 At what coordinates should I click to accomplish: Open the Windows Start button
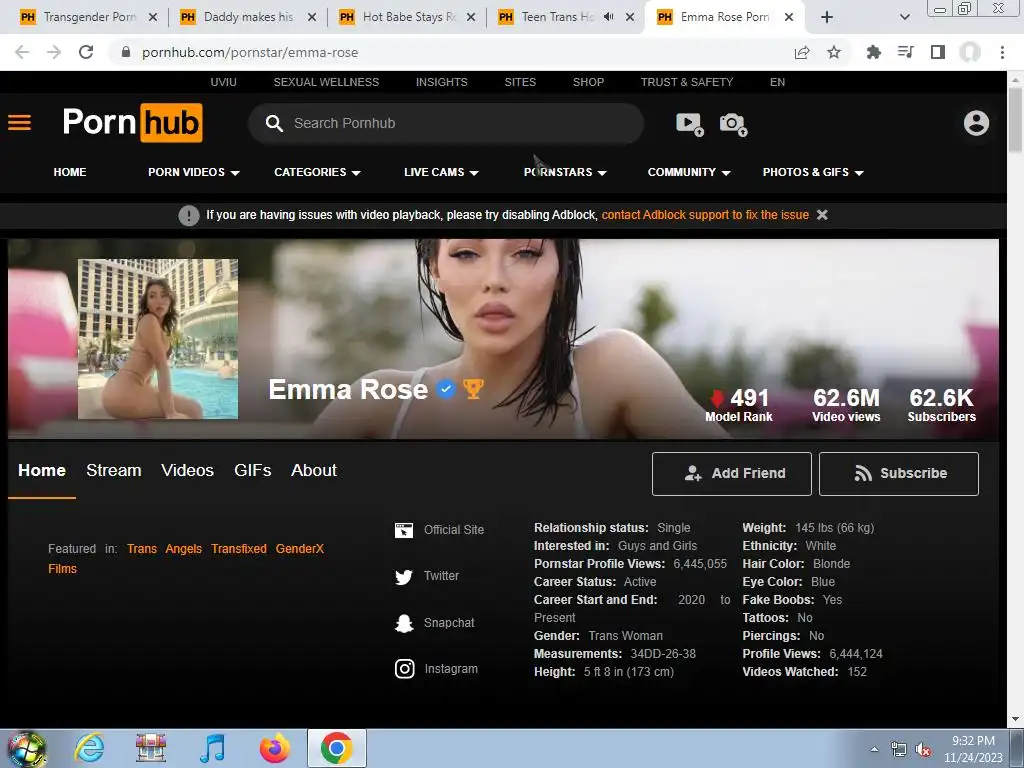pyautogui.click(x=27, y=749)
